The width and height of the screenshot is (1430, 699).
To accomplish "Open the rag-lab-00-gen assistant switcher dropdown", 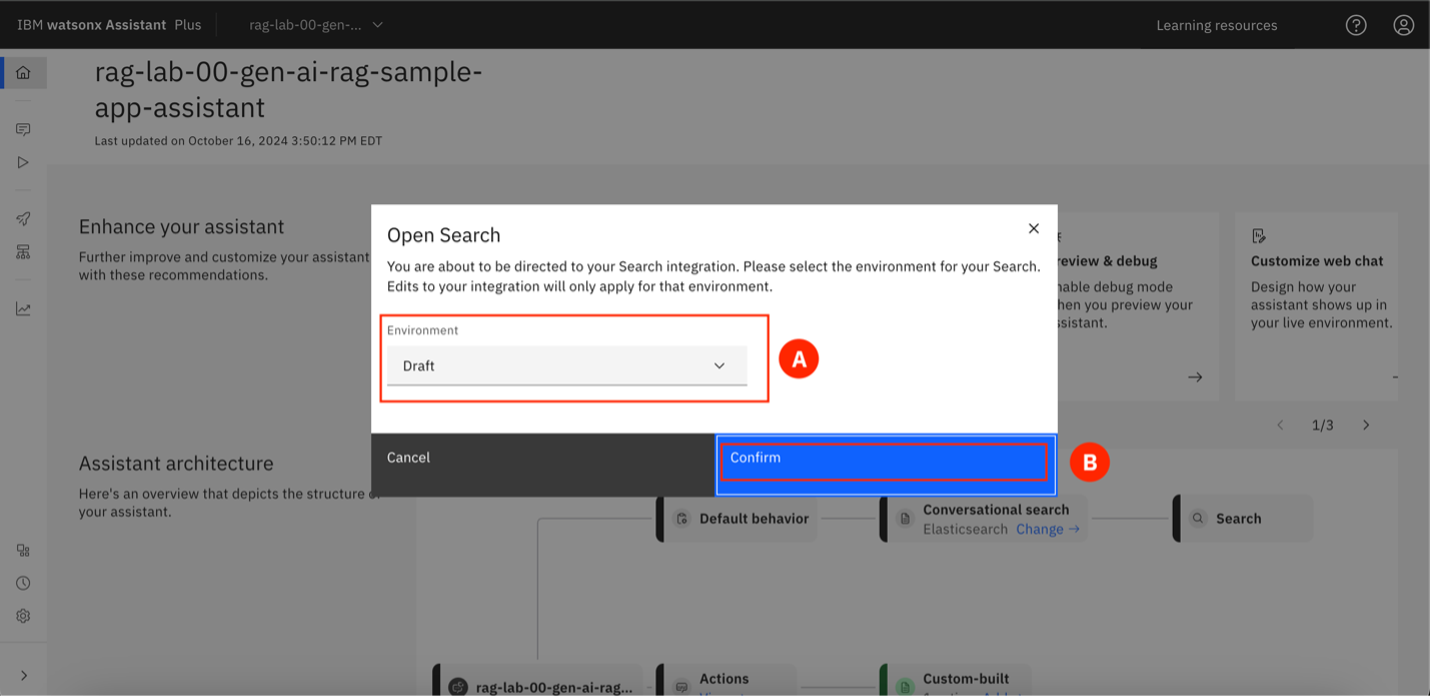I will point(316,25).
